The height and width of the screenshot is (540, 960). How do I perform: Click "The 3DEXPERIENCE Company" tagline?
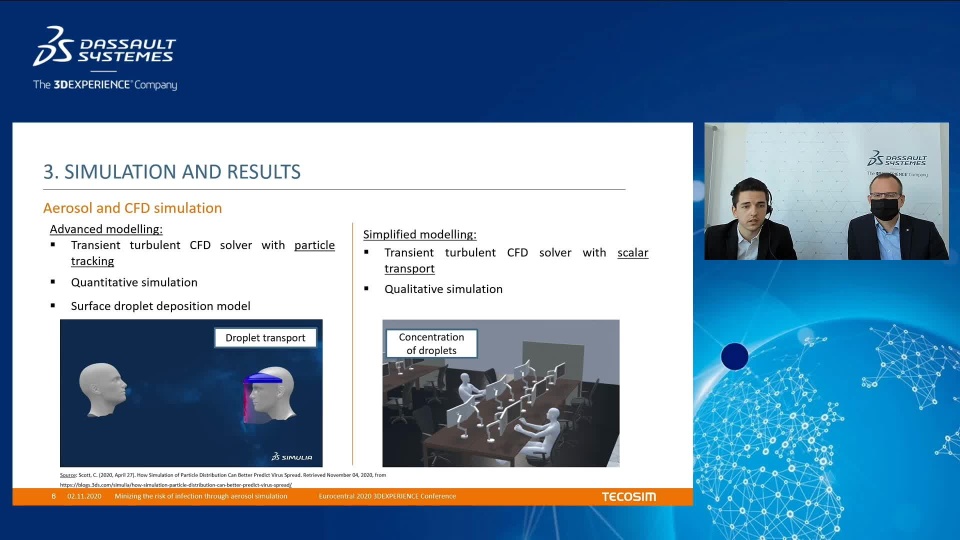click(x=105, y=84)
